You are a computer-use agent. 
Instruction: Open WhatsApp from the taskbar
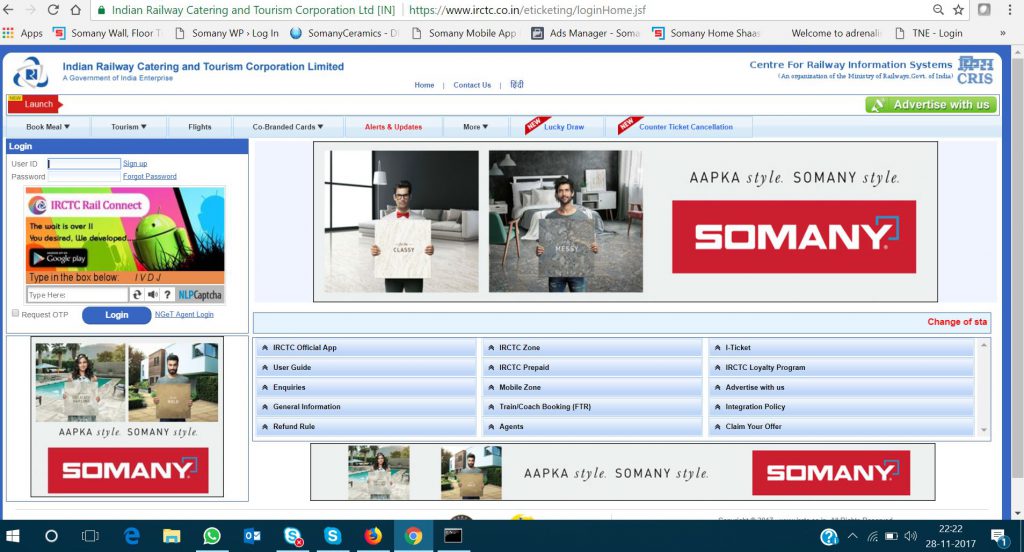[212, 536]
